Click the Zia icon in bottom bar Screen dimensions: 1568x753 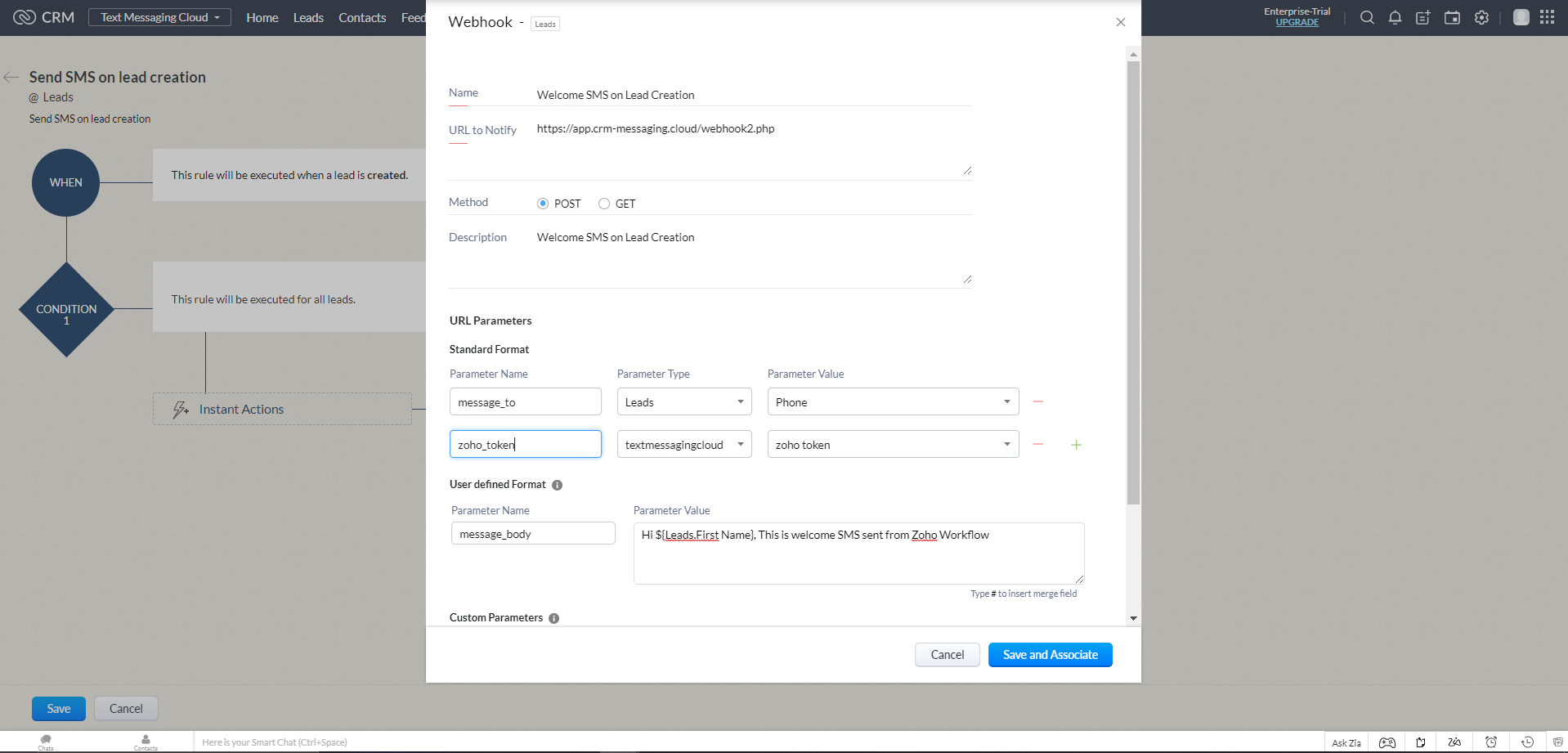[x=1454, y=742]
